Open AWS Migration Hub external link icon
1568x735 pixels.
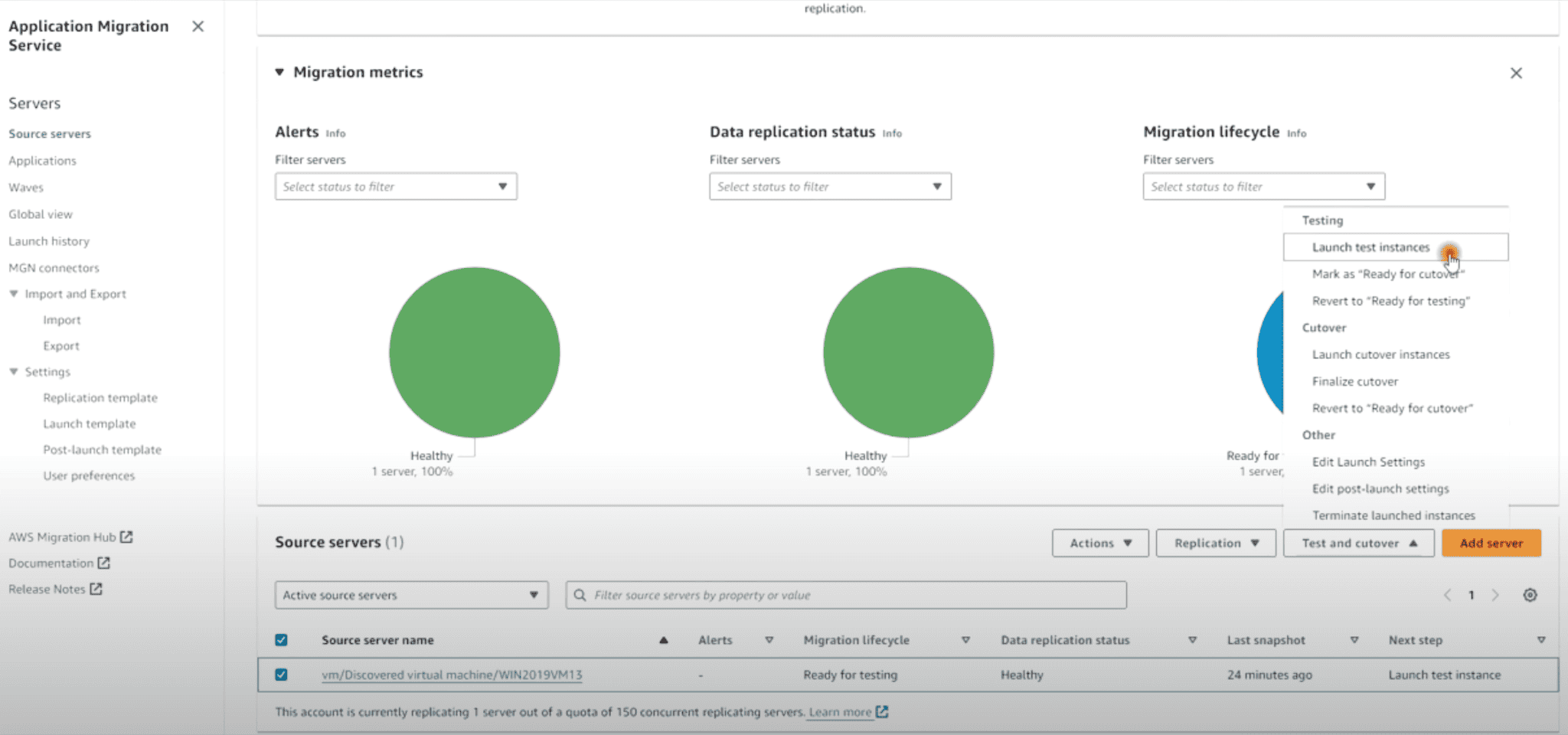tap(126, 537)
